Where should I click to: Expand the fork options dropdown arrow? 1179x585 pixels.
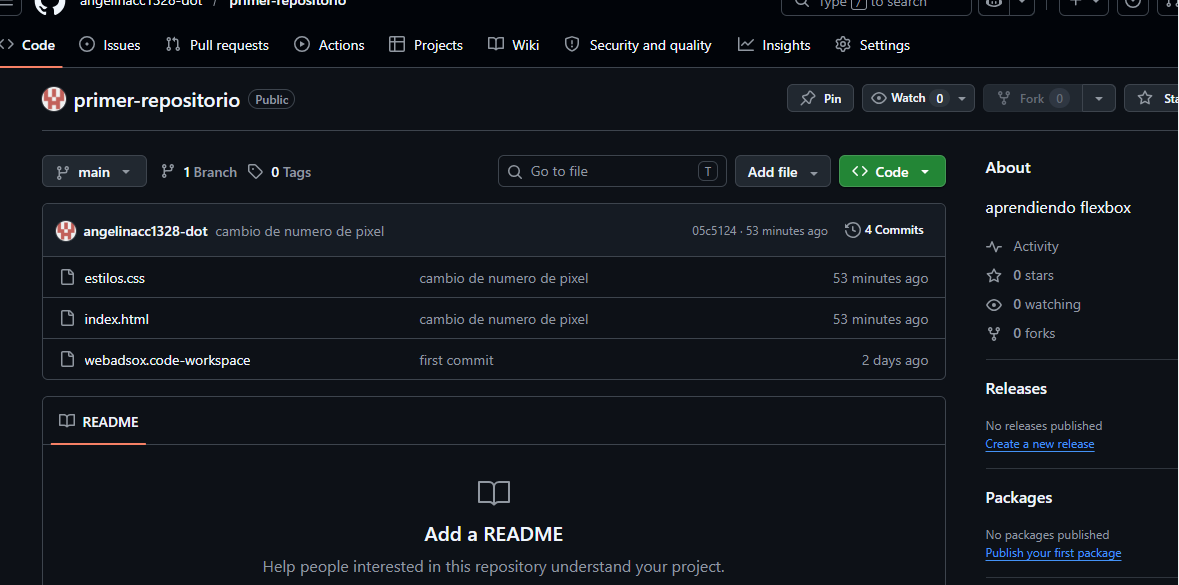tap(1099, 99)
